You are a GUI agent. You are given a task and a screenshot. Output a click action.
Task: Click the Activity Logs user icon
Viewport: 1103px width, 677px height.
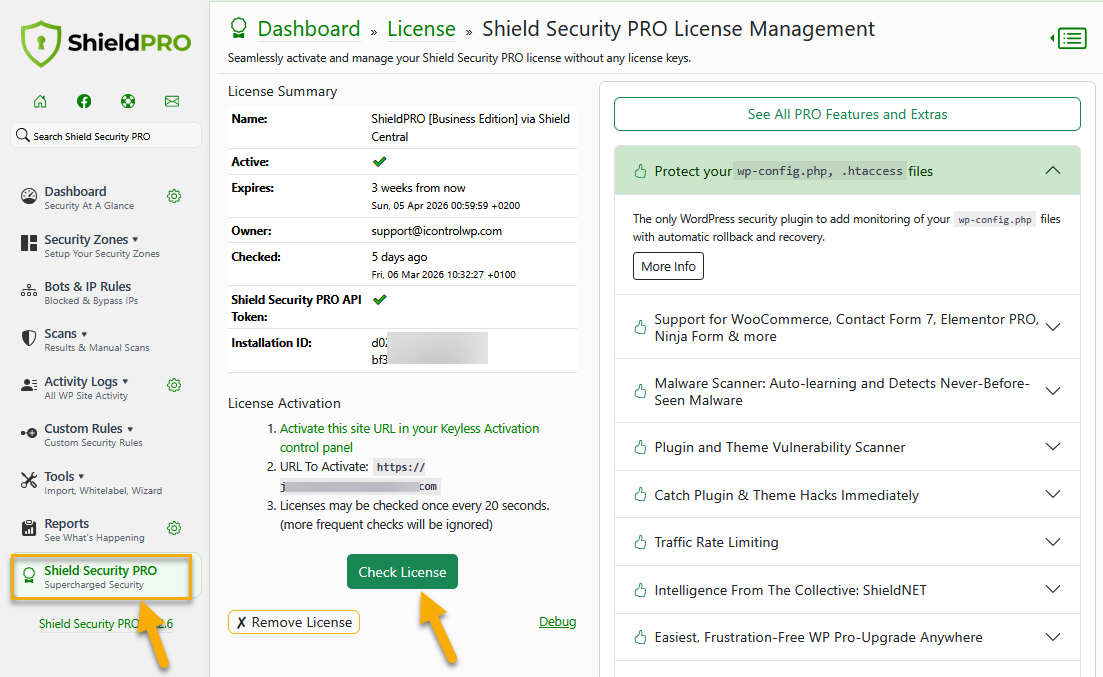tap(29, 385)
